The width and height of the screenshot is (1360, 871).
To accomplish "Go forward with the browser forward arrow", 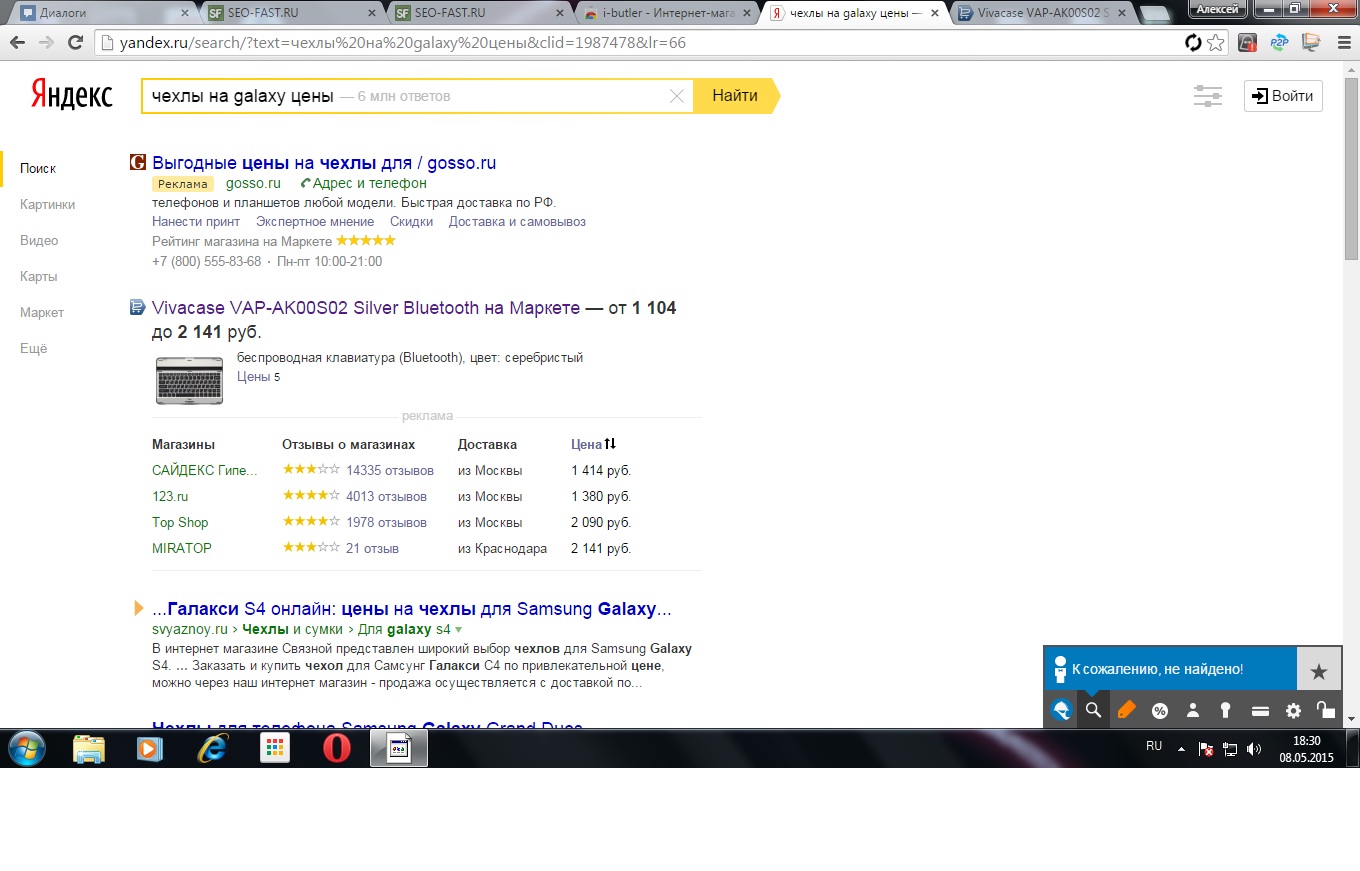I will 45,43.
